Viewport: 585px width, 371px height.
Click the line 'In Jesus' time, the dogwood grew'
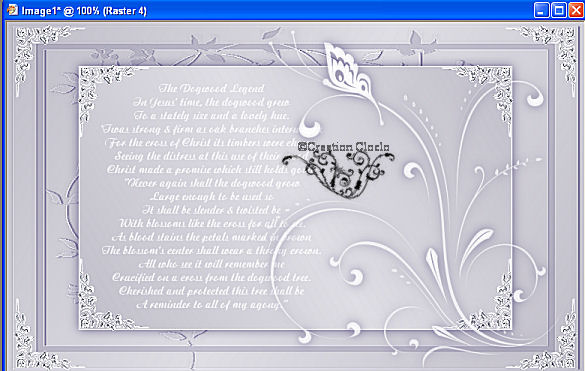(x=211, y=102)
